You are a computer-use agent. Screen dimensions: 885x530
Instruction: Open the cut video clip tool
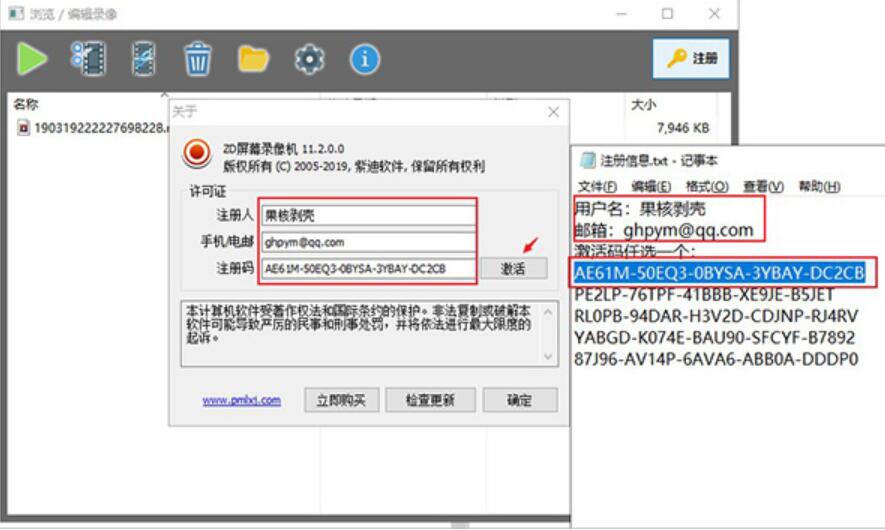pos(89,59)
